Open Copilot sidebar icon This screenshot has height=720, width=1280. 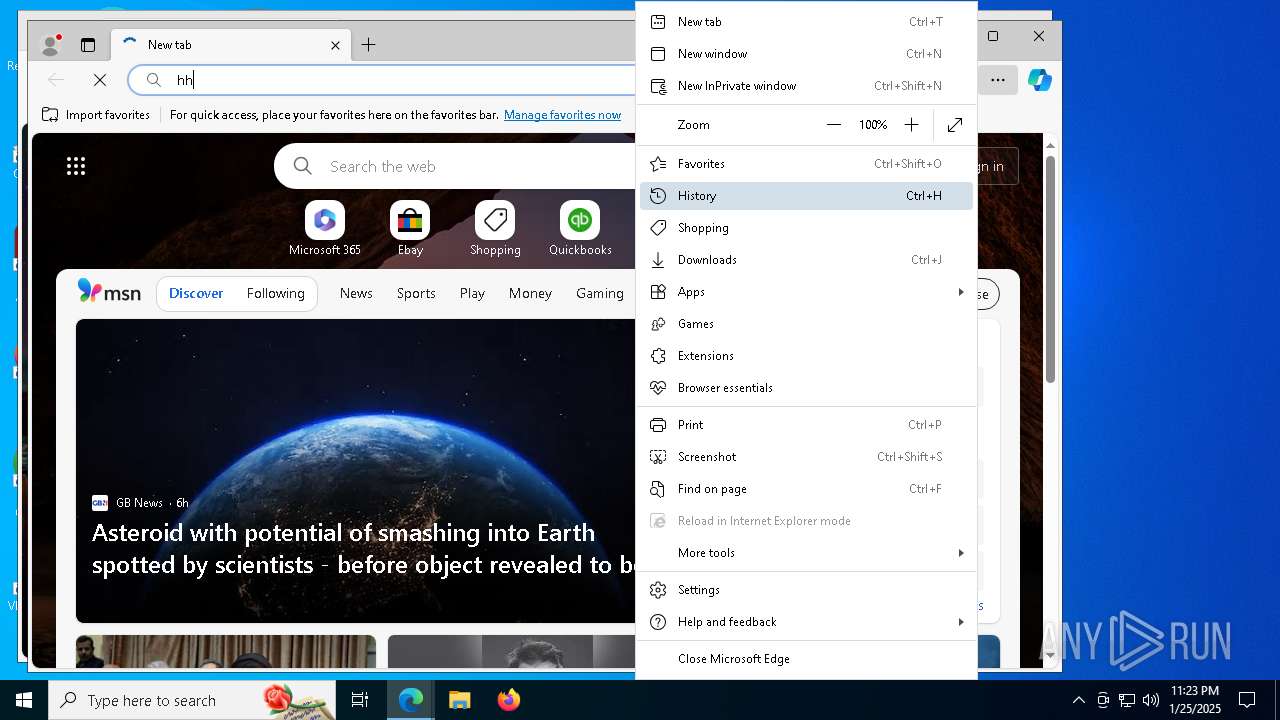1040,80
